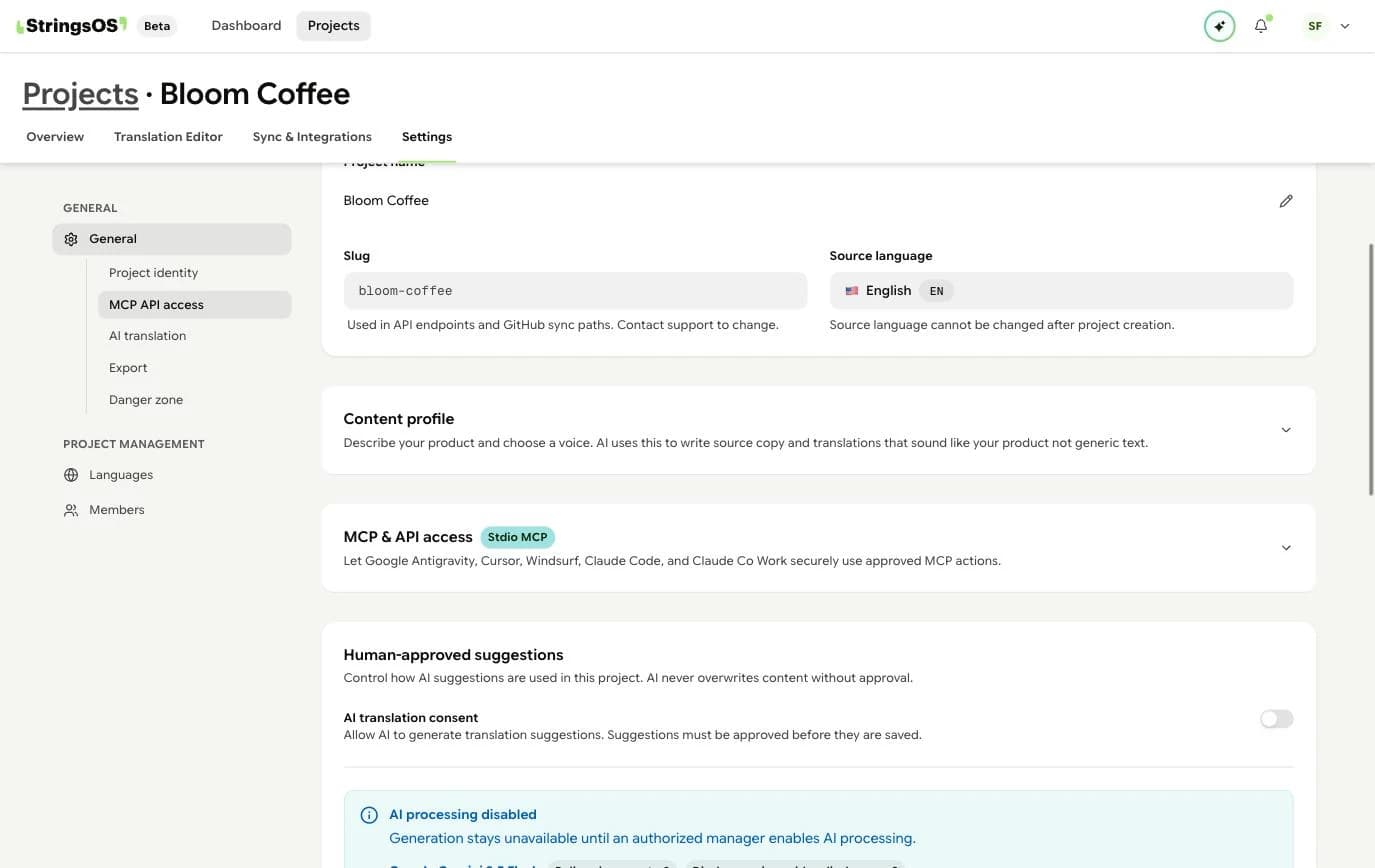1375x868 pixels.
Task: Toggle the AI translation consent switch
Action: coord(1277,719)
